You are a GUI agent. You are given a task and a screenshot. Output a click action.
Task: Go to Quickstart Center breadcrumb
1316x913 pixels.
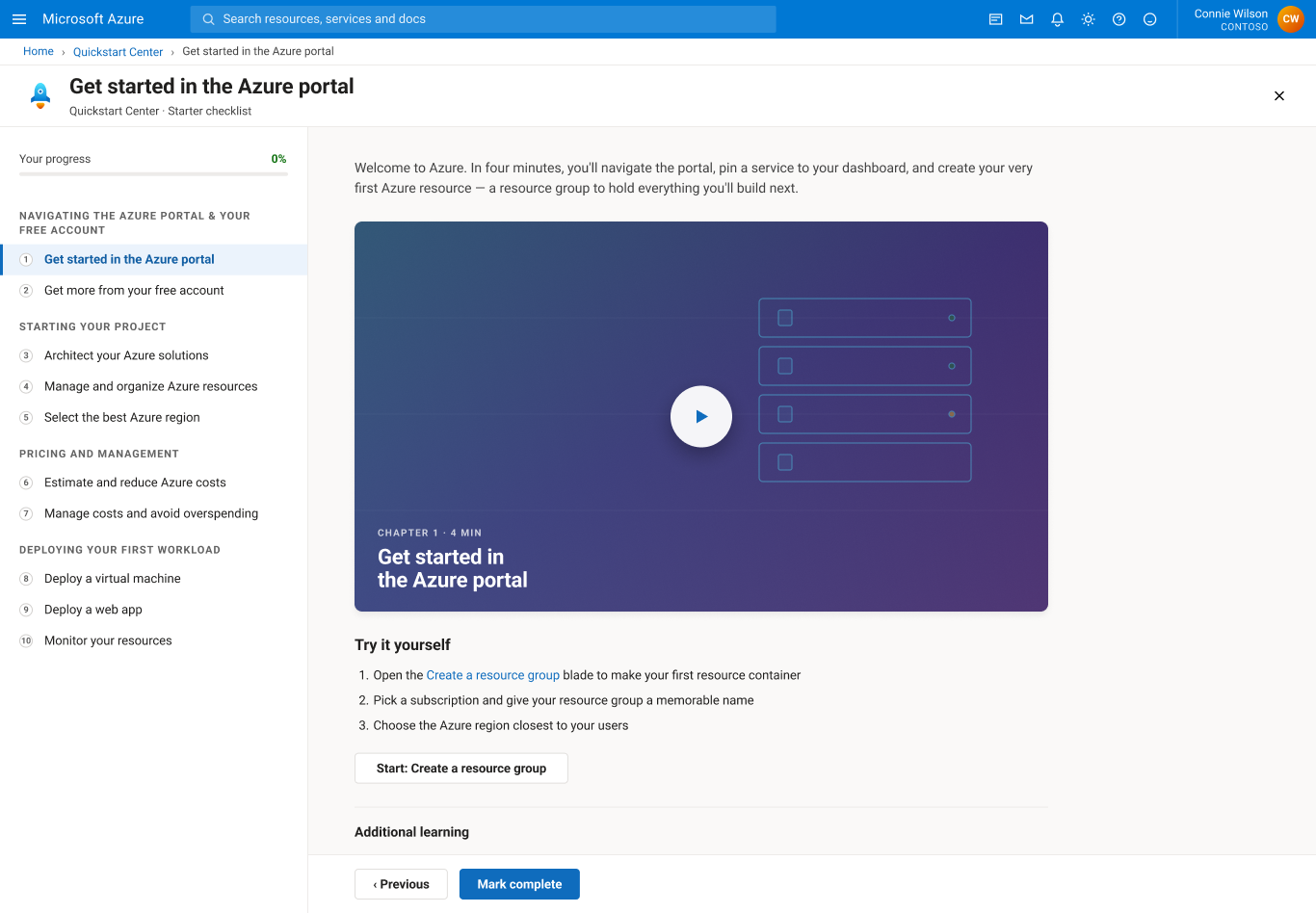coord(118,52)
